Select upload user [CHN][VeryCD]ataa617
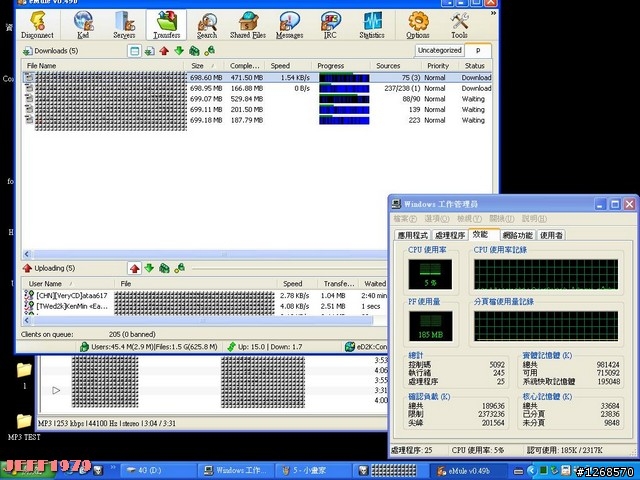The image size is (640, 480). pos(71,296)
